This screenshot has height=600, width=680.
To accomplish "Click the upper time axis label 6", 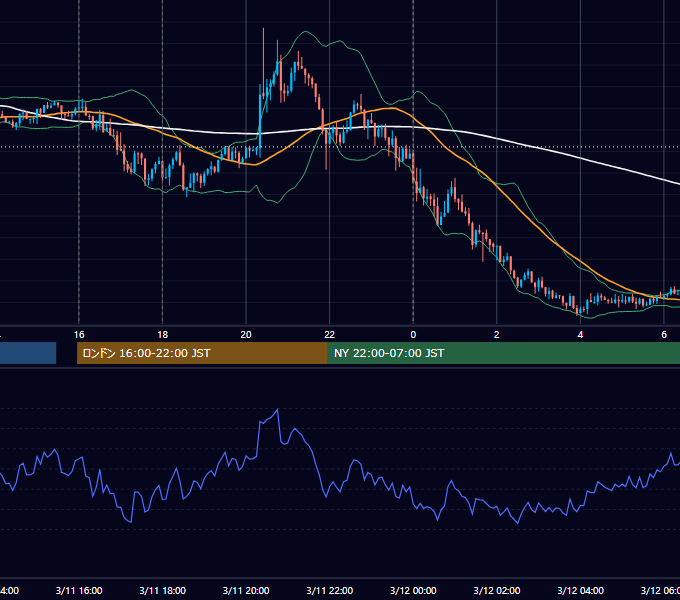I will (664, 335).
